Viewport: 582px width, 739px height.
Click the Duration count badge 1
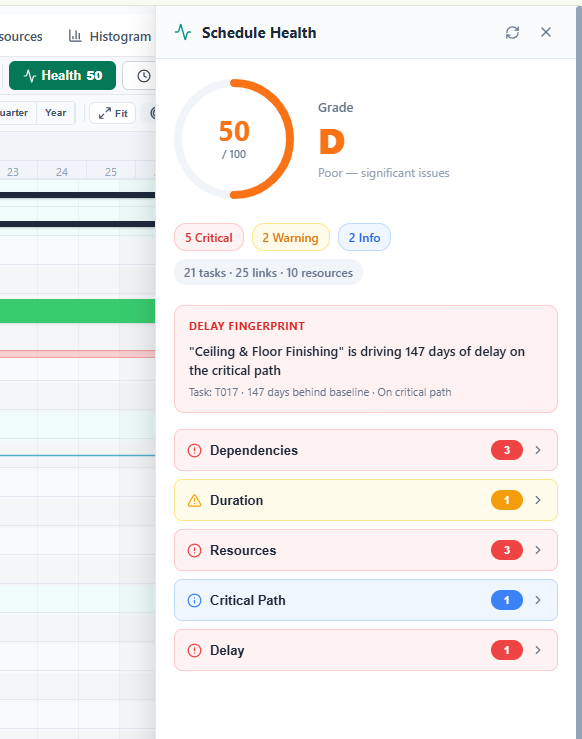coord(507,500)
